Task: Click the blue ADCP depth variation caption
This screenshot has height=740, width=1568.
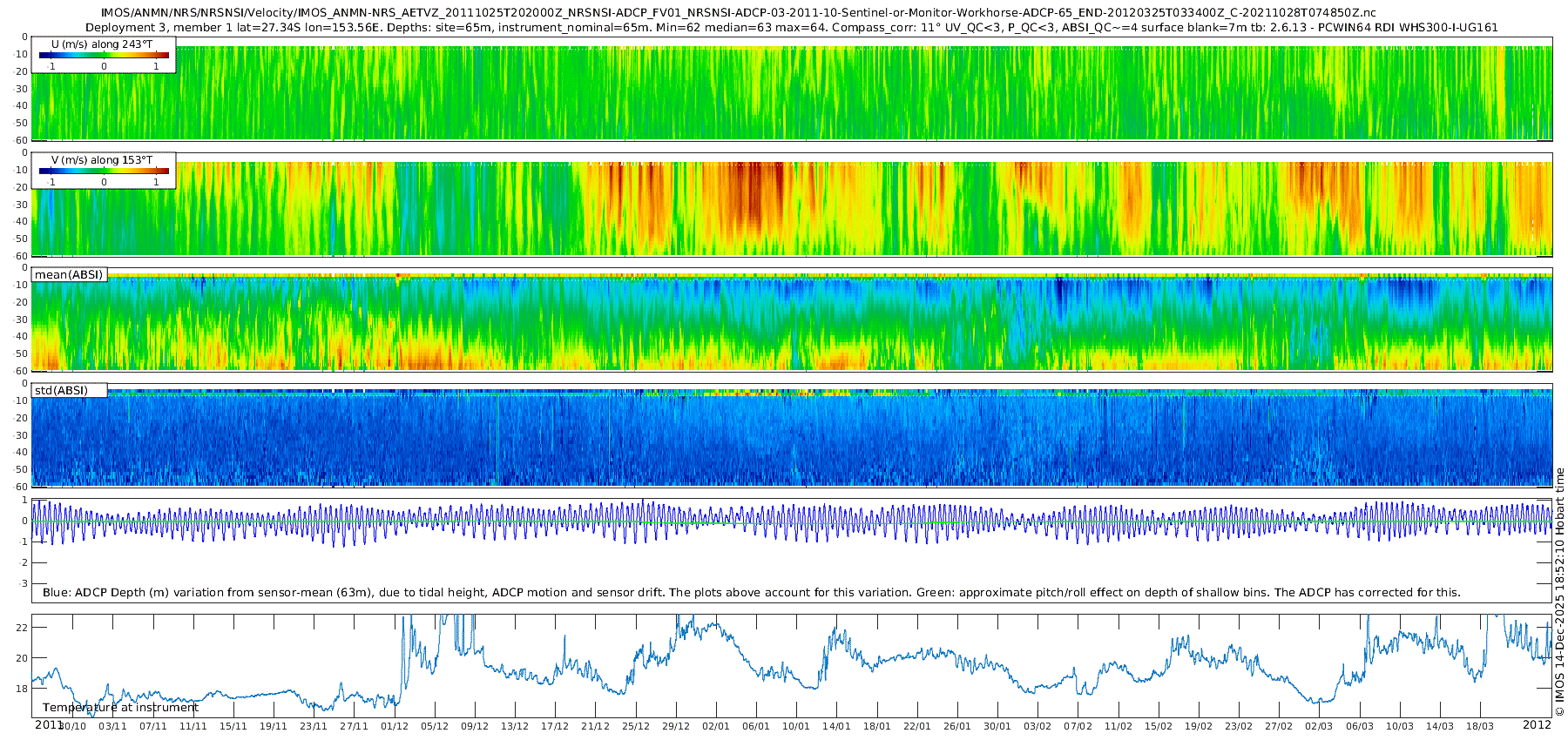Action: pyautogui.click(x=751, y=593)
